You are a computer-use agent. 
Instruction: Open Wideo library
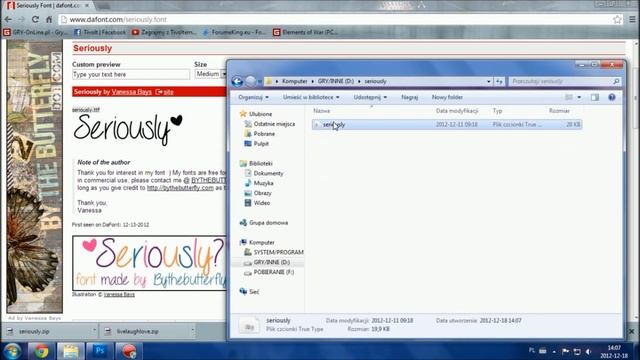[261, 203]
